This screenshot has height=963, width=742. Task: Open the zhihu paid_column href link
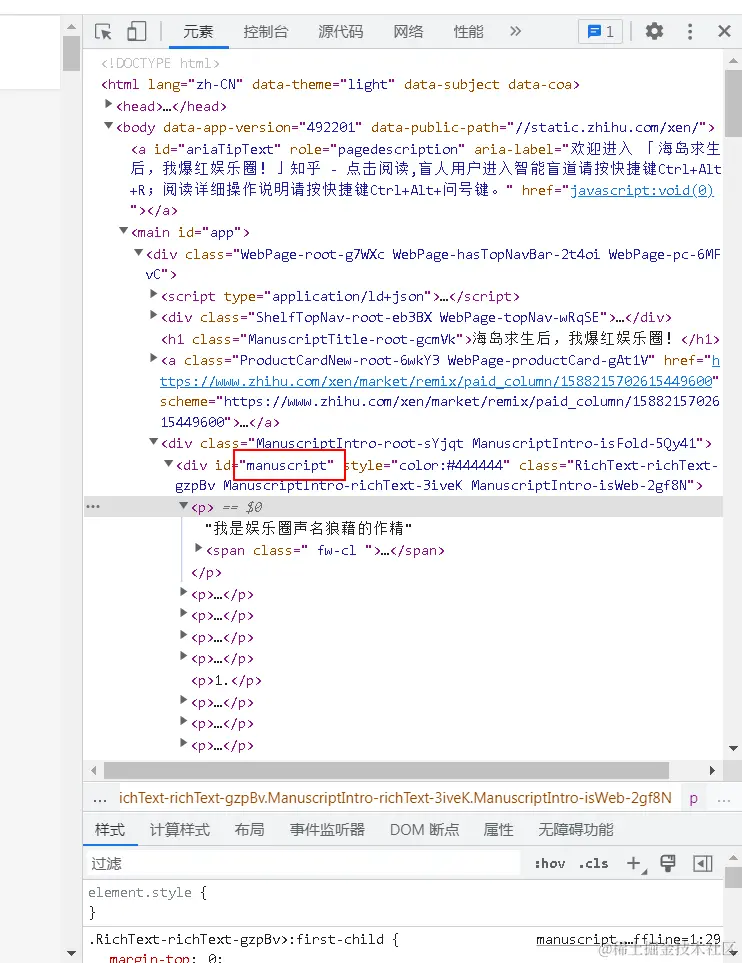pos(436,381)
